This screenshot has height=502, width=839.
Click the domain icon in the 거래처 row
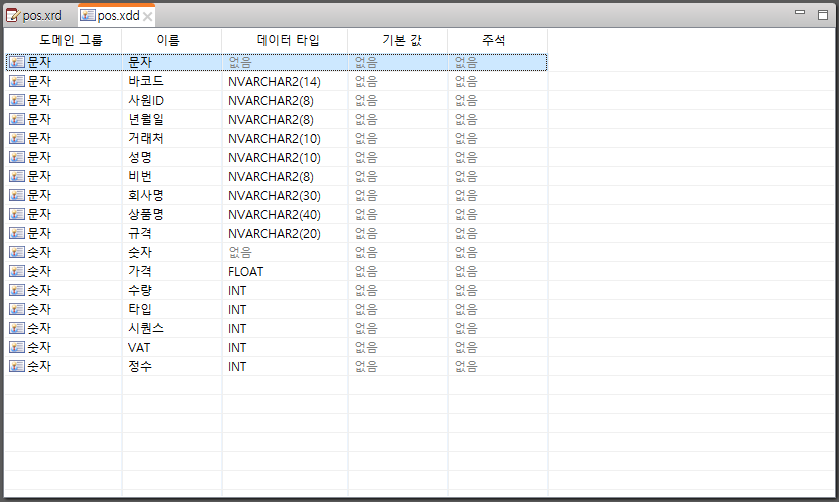[17, 138]
